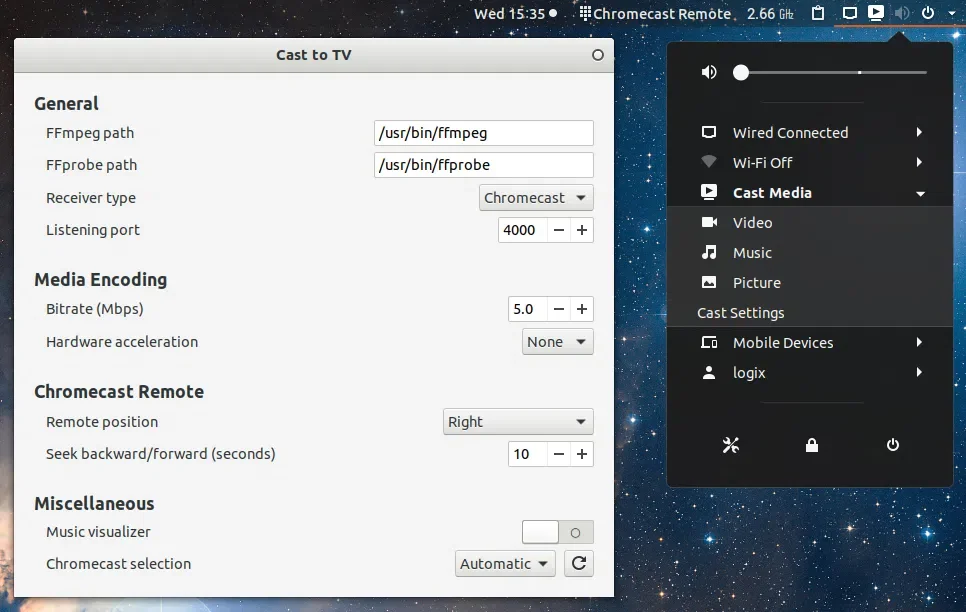Click the Chromecast Remote panel indicator
Viewport: 966px width, 612px height.
point(654,14)
